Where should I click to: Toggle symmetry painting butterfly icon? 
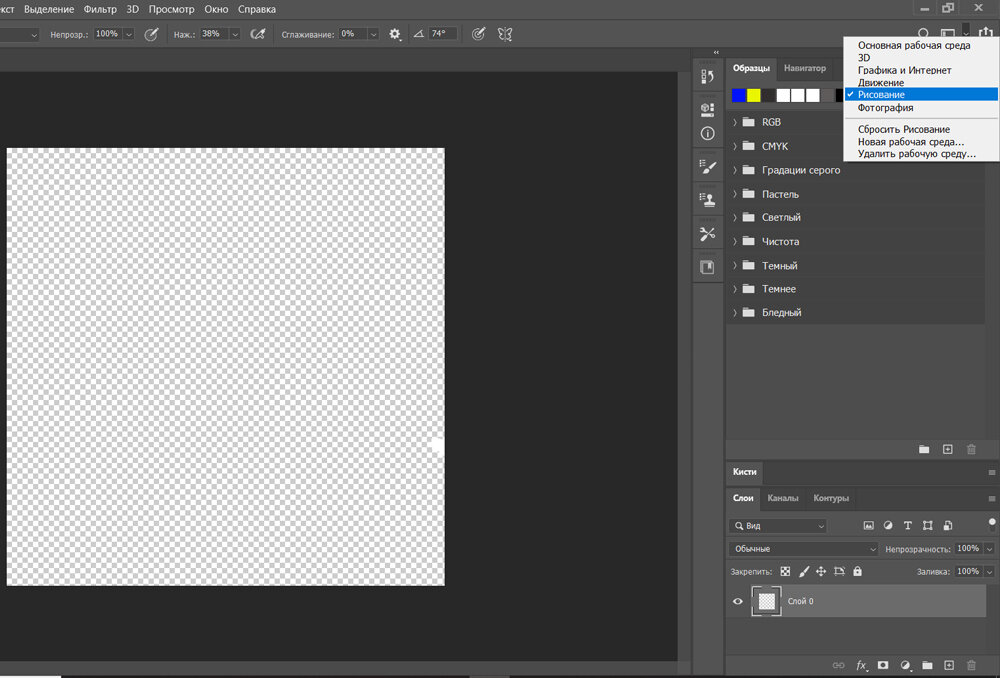(x=505, y=34)
